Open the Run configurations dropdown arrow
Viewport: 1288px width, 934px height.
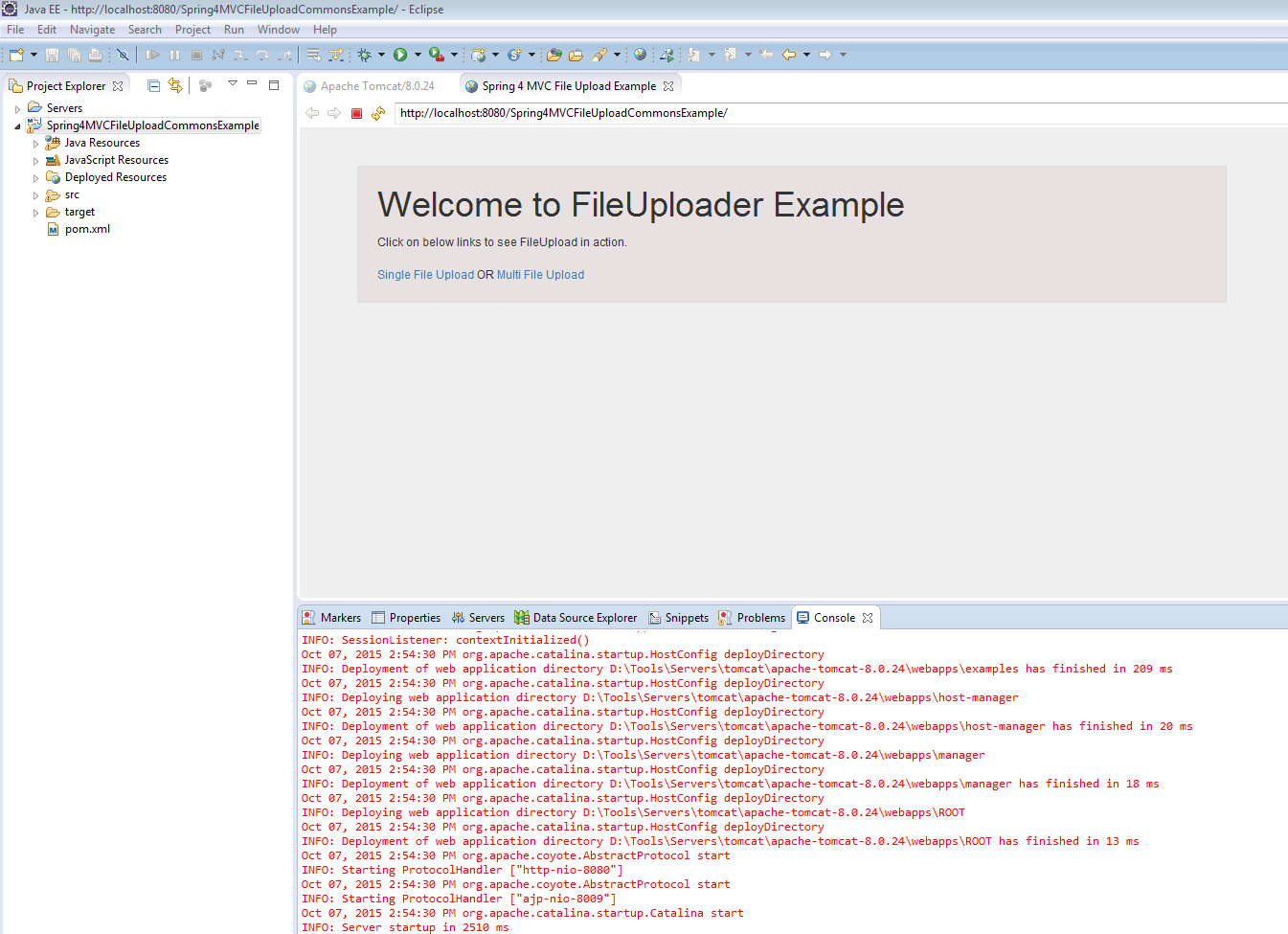tap(418, 55)
